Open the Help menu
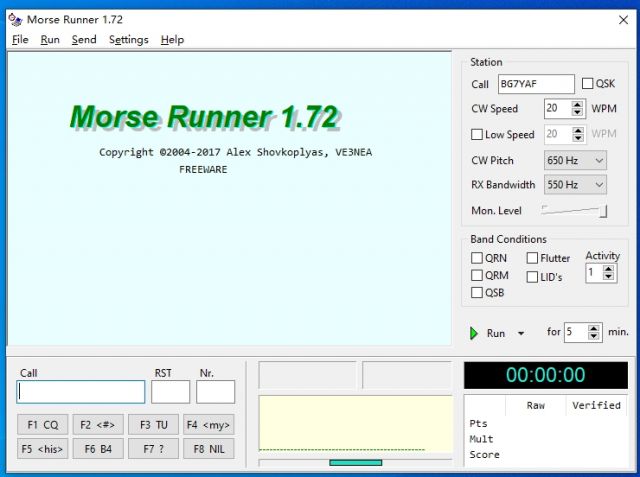 tap(172, 40)
